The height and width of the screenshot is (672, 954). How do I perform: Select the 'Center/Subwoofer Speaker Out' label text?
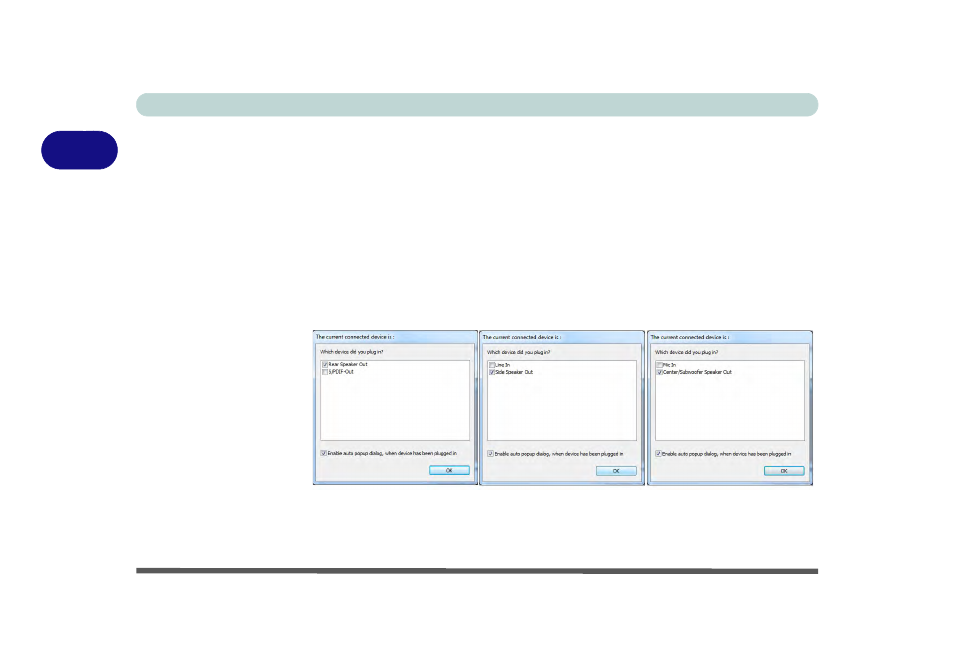697,372
